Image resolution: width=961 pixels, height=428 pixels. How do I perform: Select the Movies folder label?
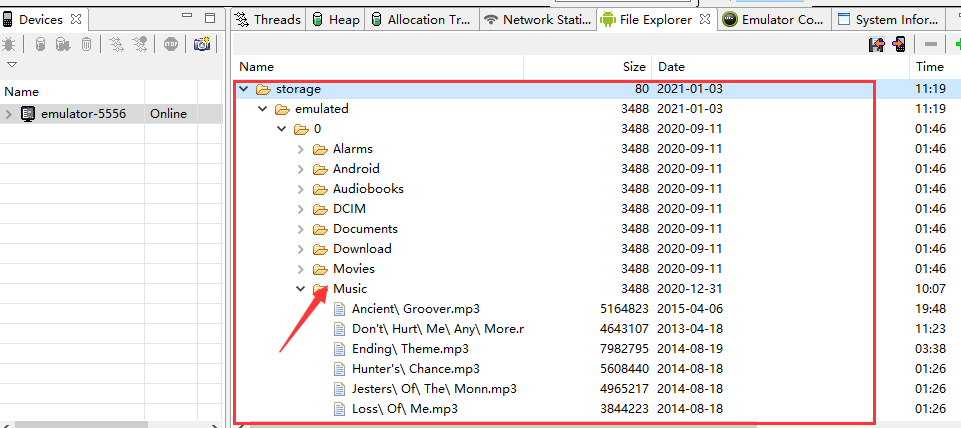click(354, 269)
